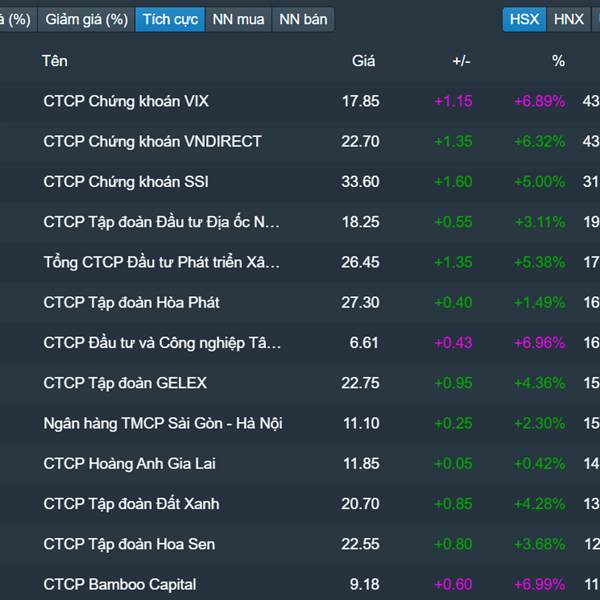Select CTCP Tập đoàn GELEX
The width and height of the screenshot is (600, 600).
pyautogui.click(x=125, y=383)
